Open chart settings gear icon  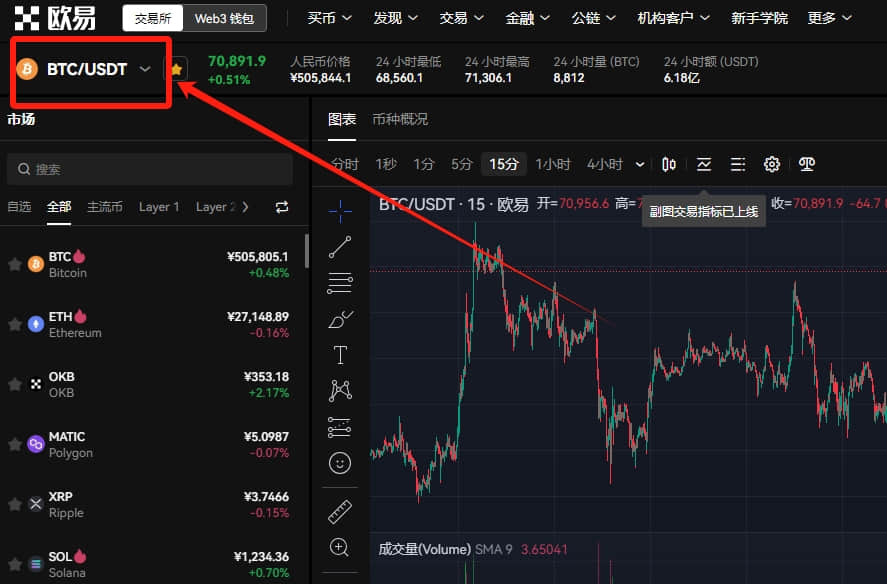[x=772, y=164]
